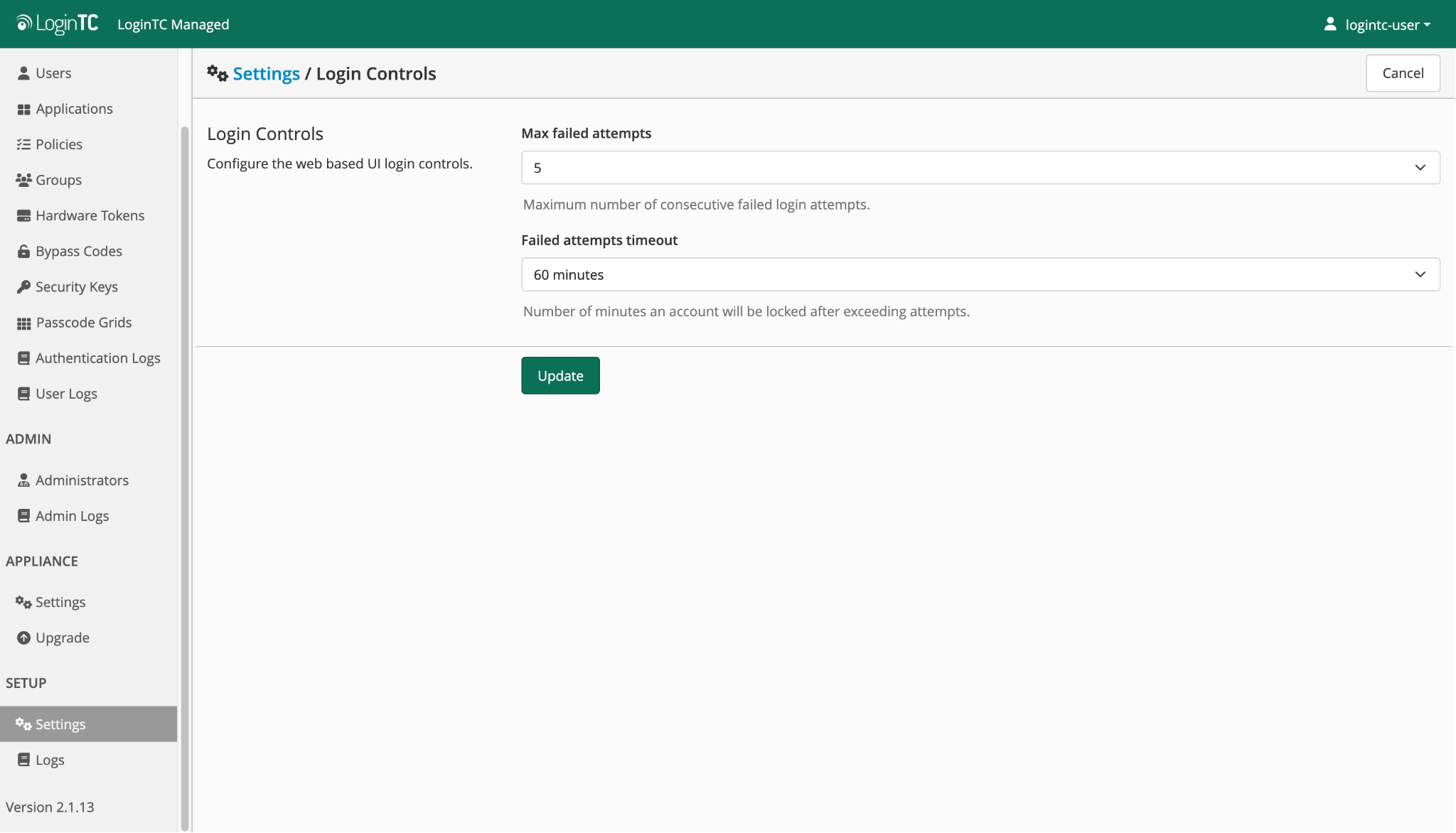Click the Admin Logs book icon
The width and height of the screenshot is (1456, 833).
(x=23, y=516)
